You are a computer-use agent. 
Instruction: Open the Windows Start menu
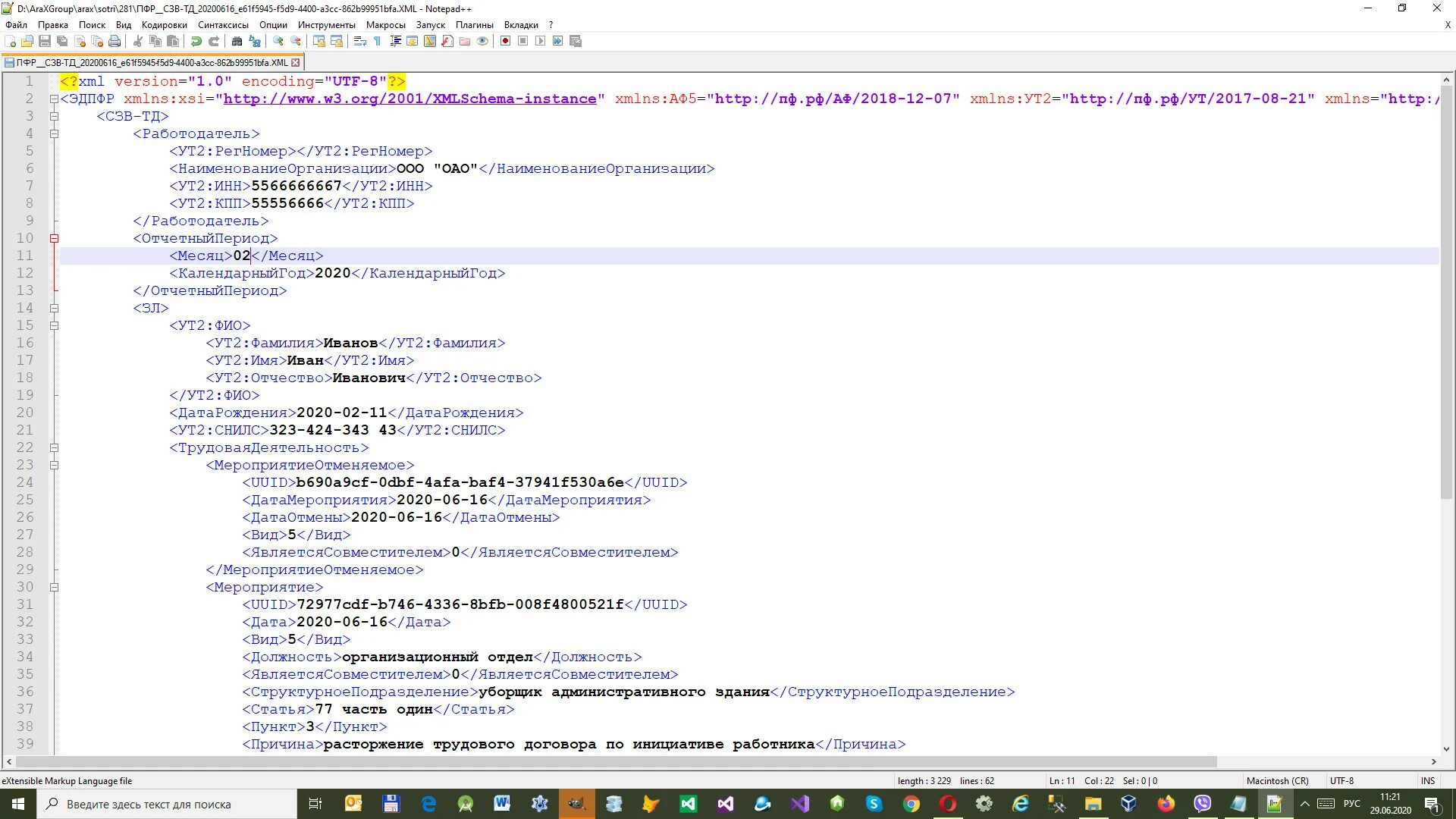[x=18, y=805]
